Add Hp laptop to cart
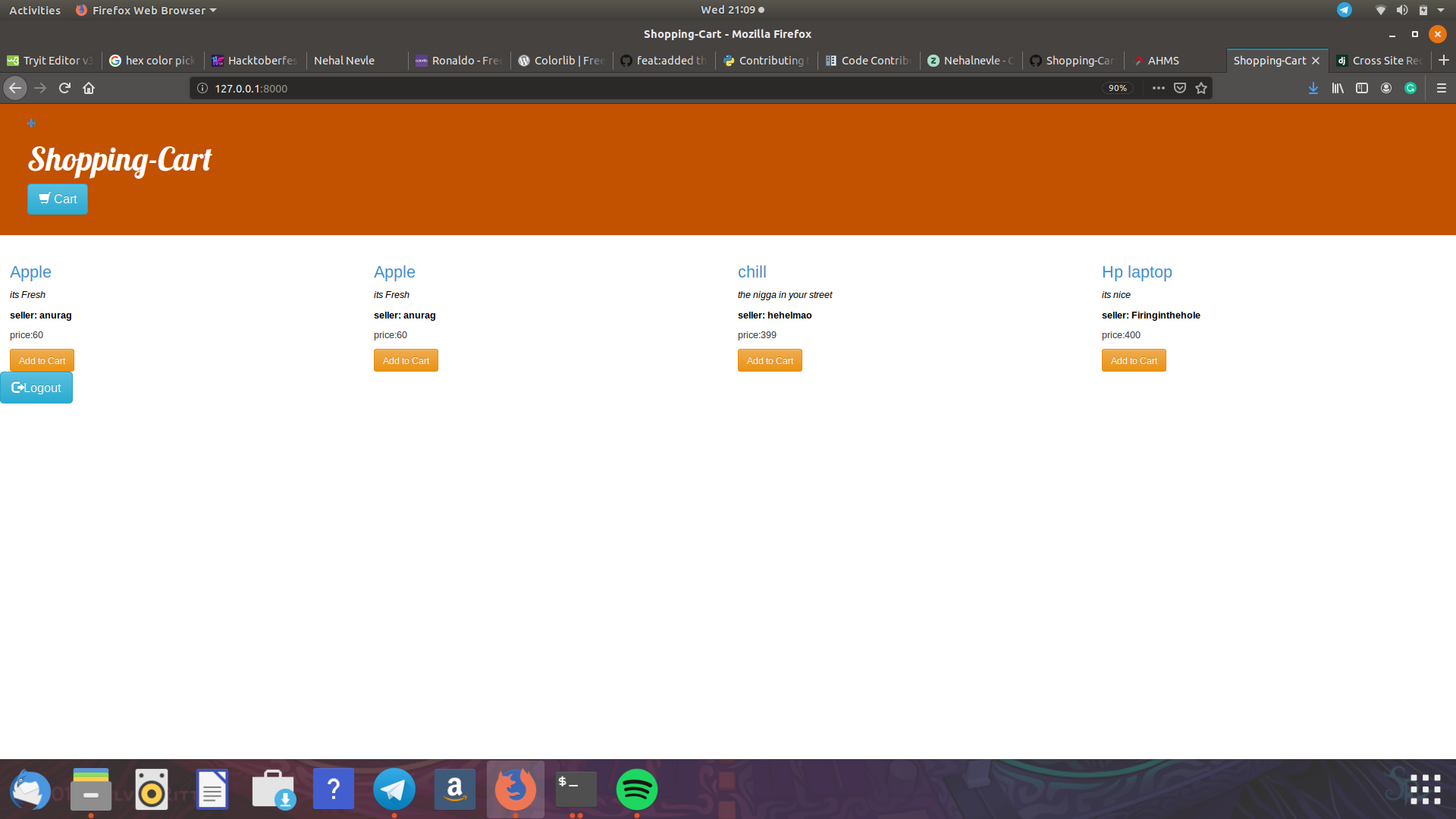The height and width of the screenshot is (819, 1456). pyautogui.click(x=1134, y=361)
